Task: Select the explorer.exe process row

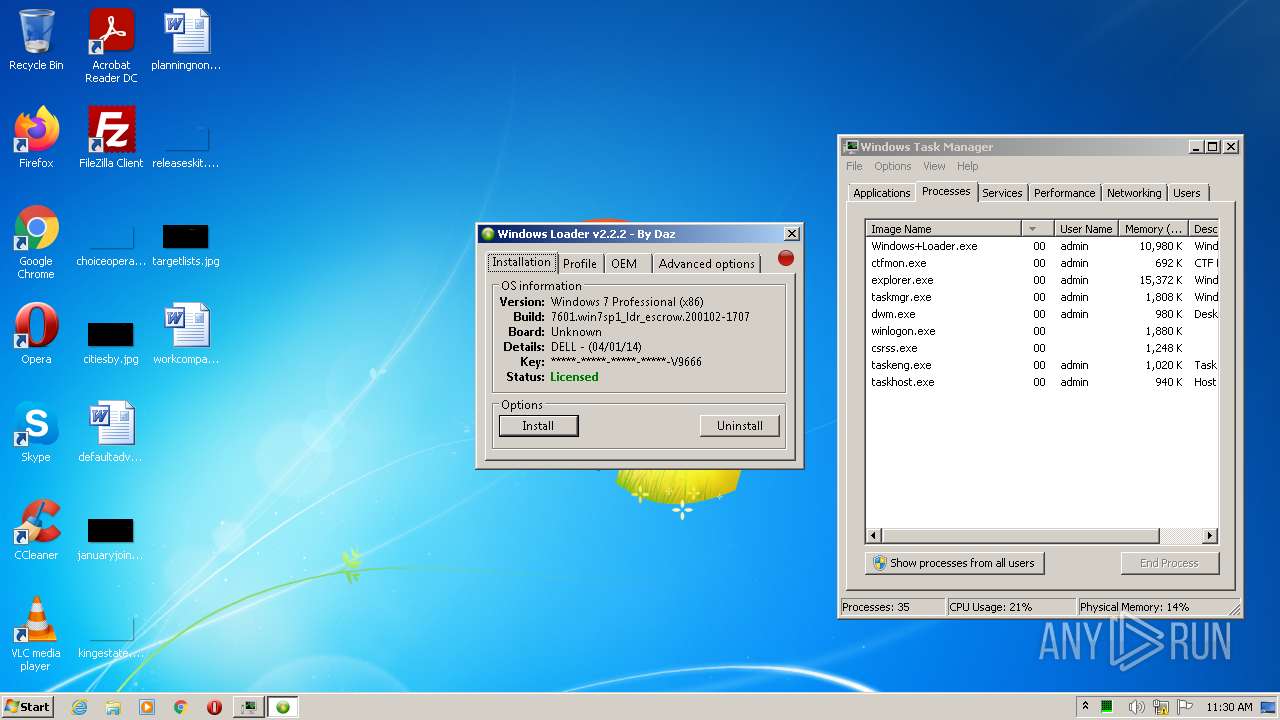Action: tap(1042, 280)
